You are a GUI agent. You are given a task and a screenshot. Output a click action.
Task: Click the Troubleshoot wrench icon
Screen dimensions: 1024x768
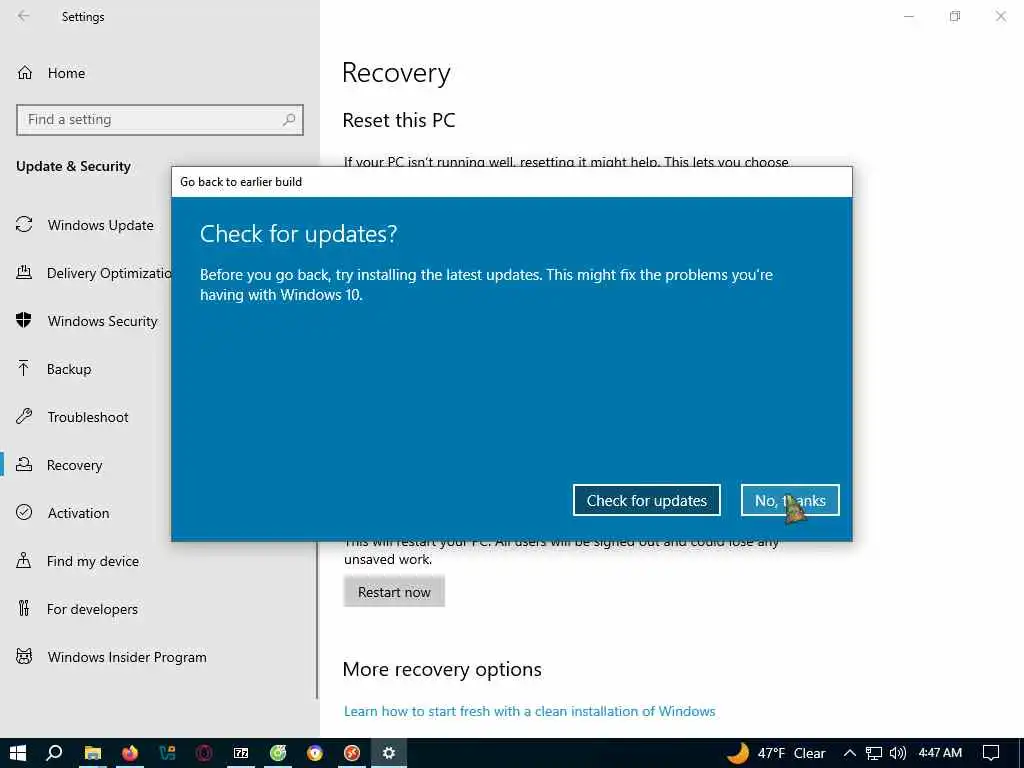click(24, 416)
